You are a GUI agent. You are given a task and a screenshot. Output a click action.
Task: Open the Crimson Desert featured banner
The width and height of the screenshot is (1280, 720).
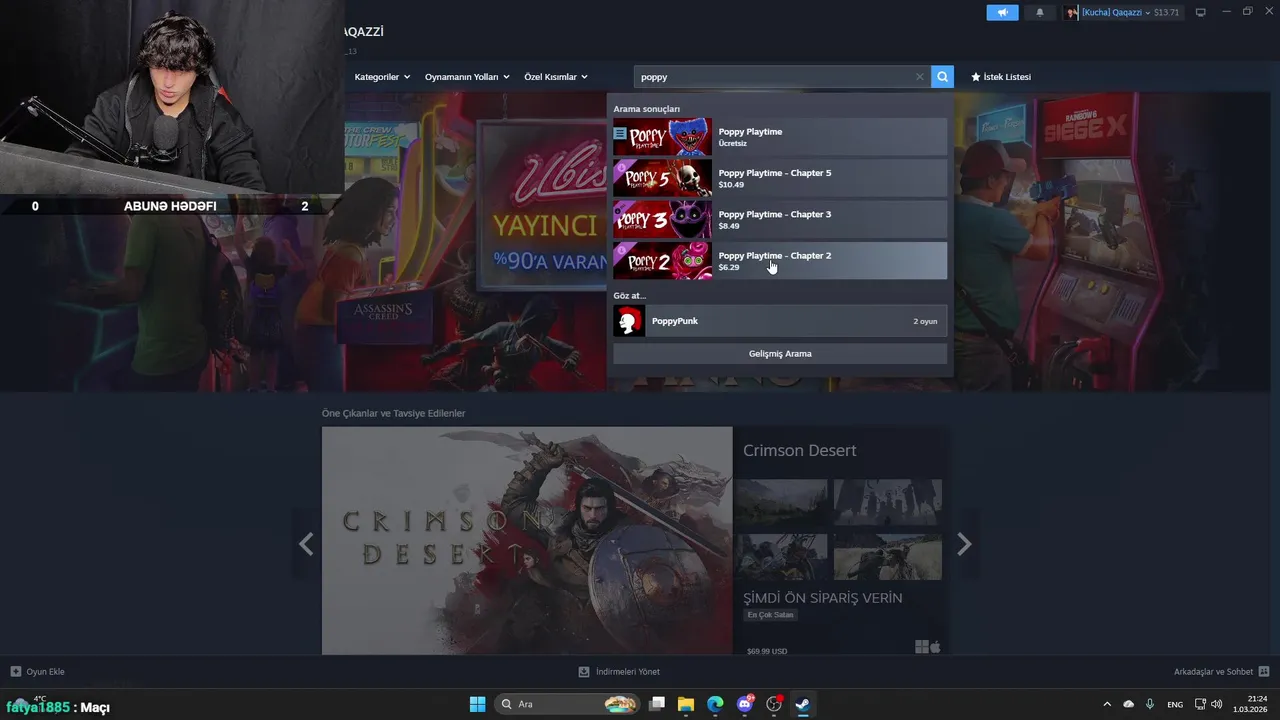tap(527, 541)
